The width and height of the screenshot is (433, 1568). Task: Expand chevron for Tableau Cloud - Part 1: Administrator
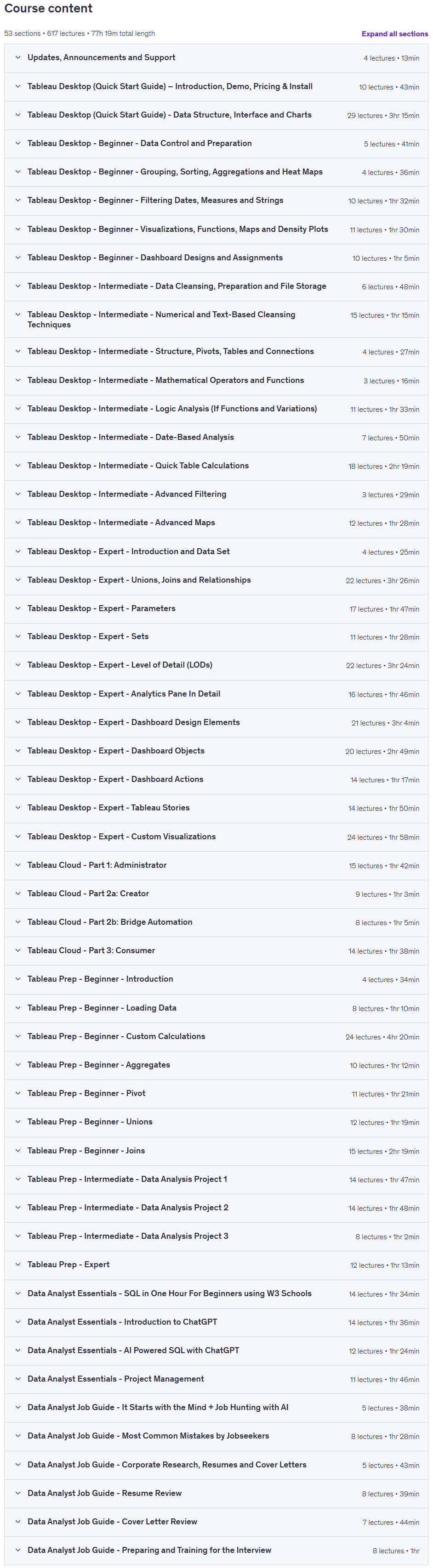pos(17,865)
